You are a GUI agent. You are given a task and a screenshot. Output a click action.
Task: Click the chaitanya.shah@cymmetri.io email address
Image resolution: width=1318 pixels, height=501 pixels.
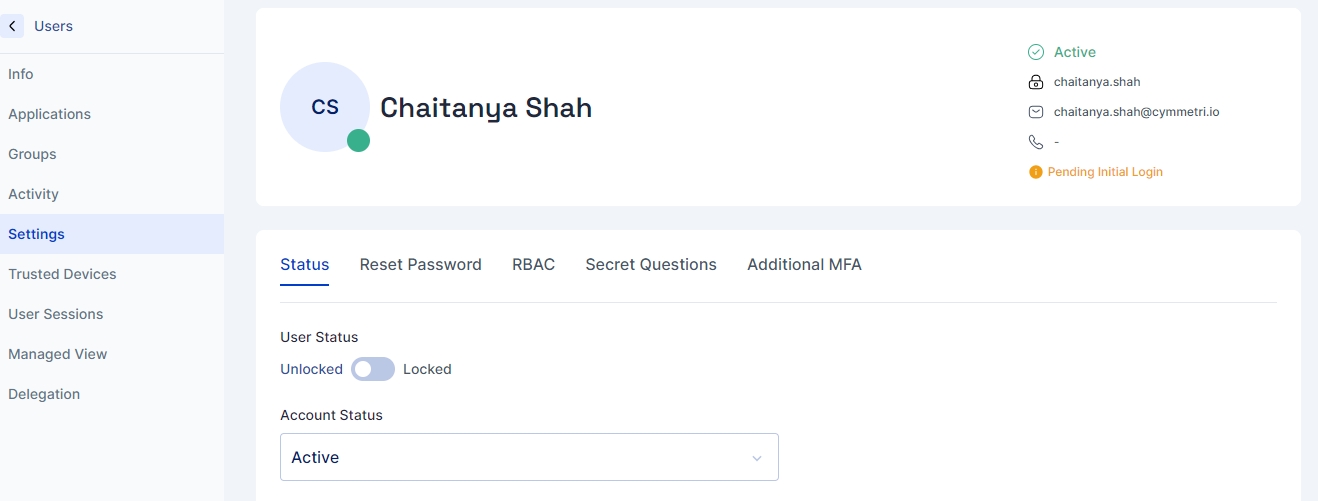click(1136, 112)
